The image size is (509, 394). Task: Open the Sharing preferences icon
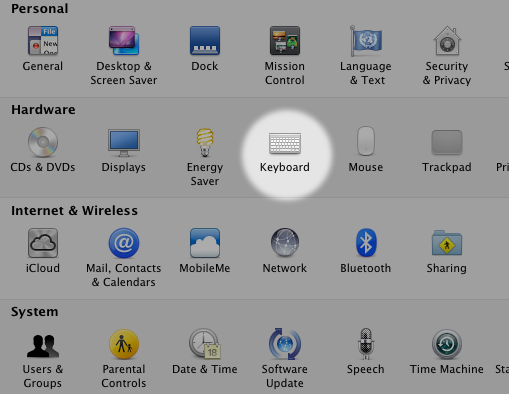tap(447, 243)
